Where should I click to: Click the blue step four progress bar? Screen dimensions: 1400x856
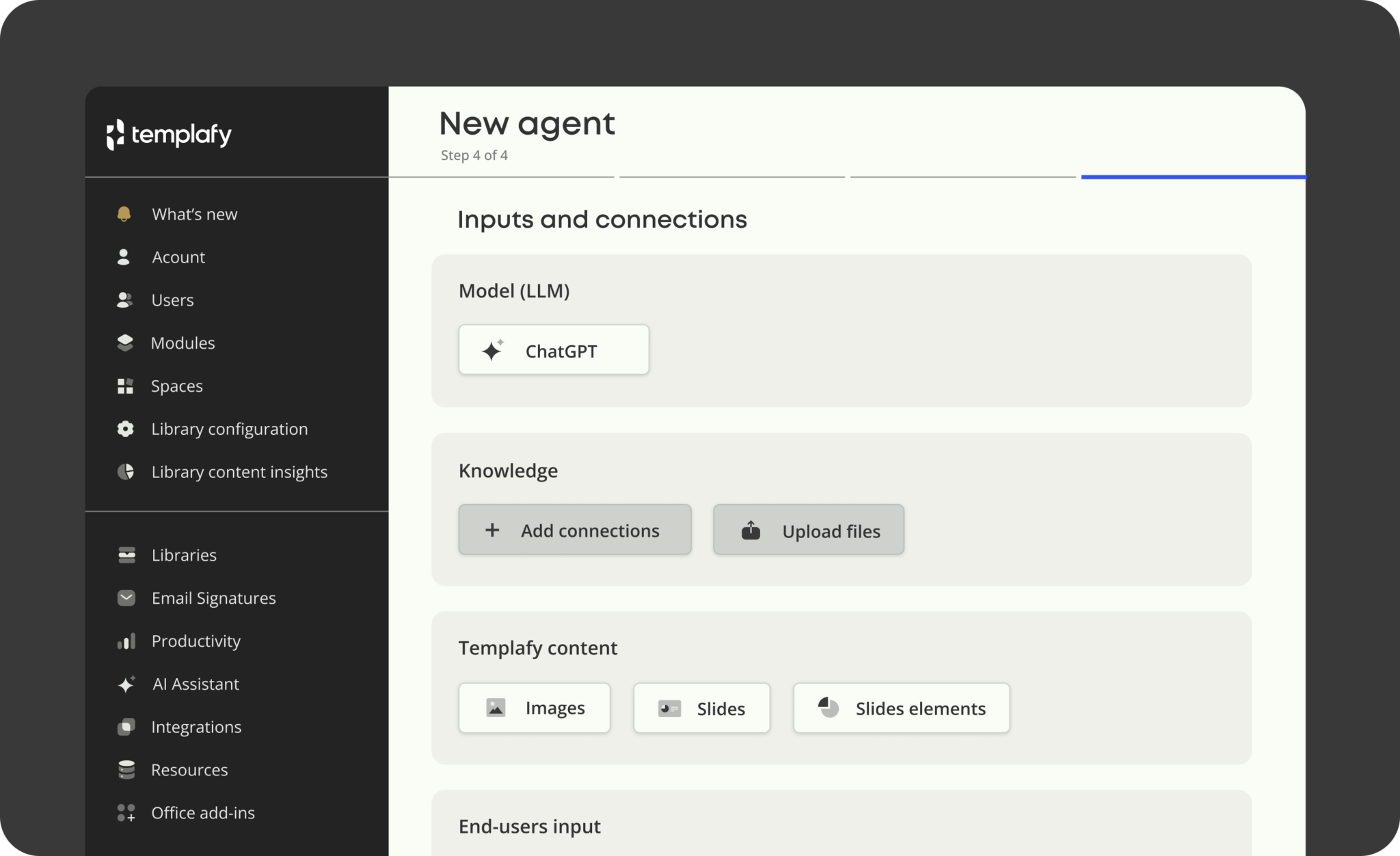(1193, 177)
